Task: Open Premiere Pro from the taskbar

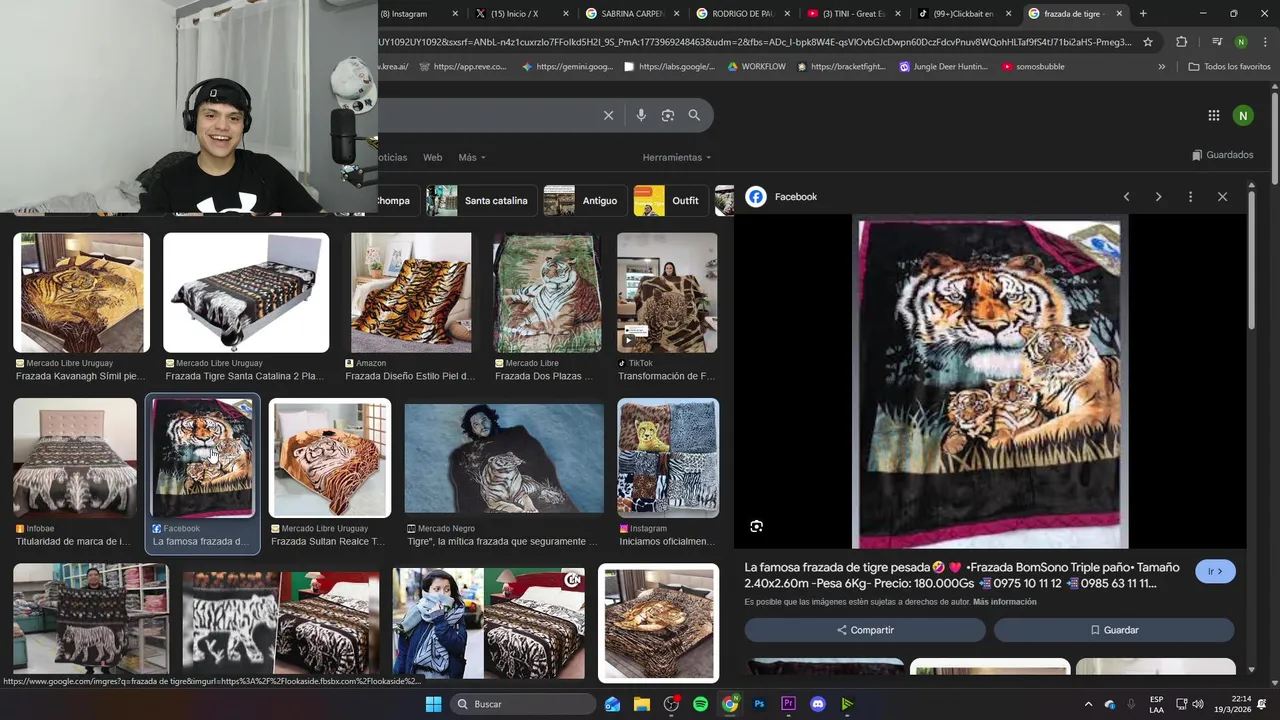Action: pyautogui.click(x=788, y=704)
